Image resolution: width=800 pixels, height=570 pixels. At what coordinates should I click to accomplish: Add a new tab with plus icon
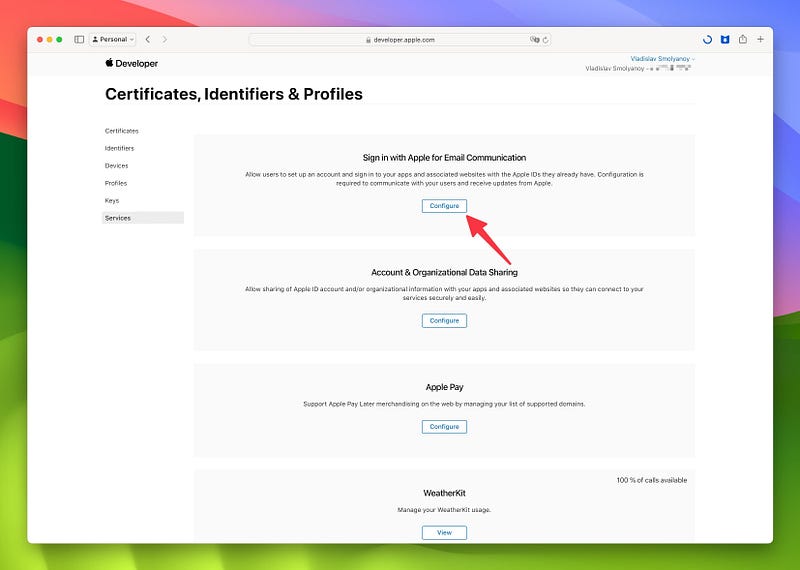[760, 39]
